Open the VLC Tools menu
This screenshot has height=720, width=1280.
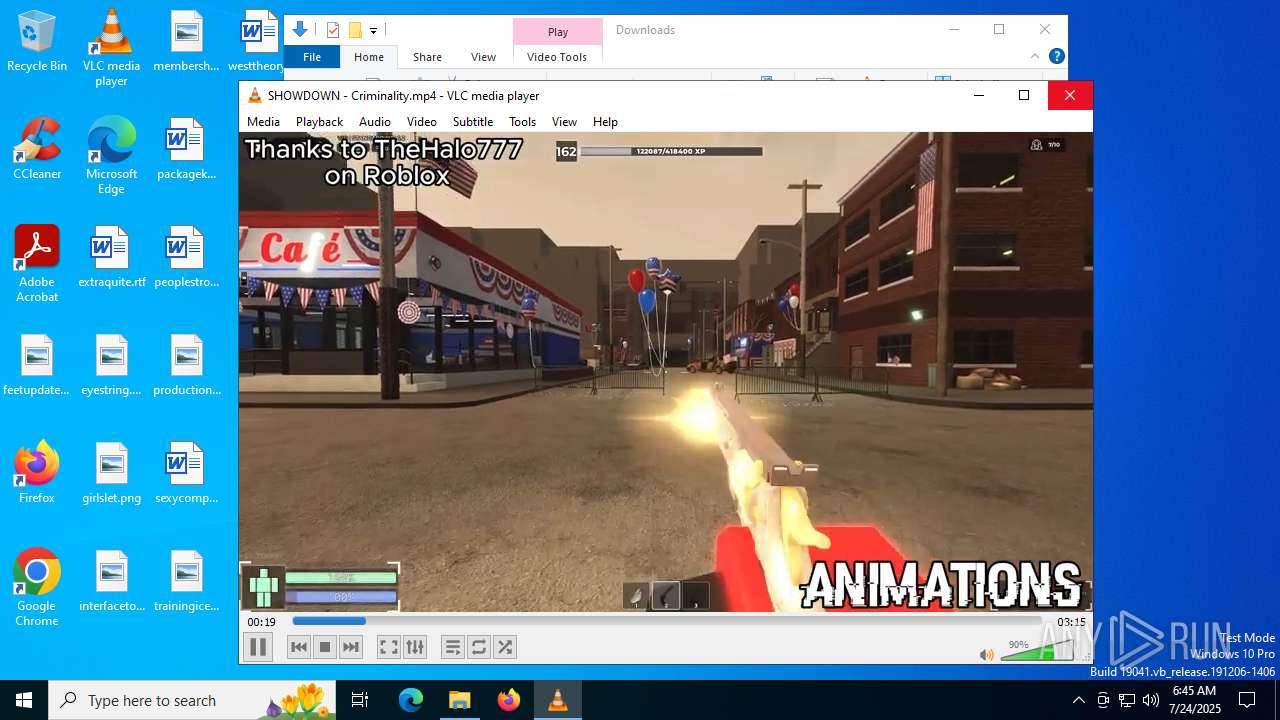523,121
